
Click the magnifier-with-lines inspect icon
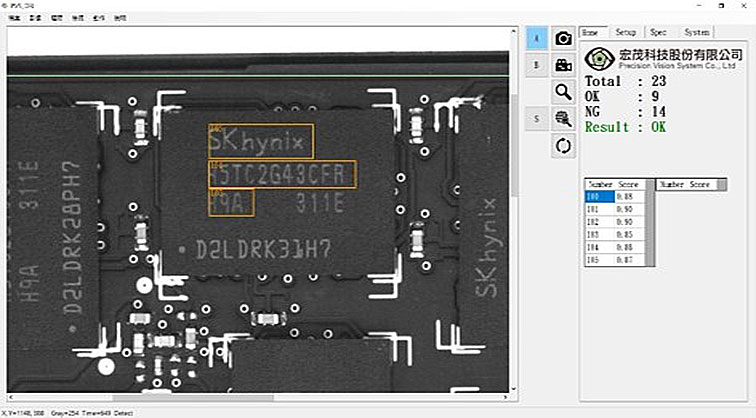pos(564,118)
